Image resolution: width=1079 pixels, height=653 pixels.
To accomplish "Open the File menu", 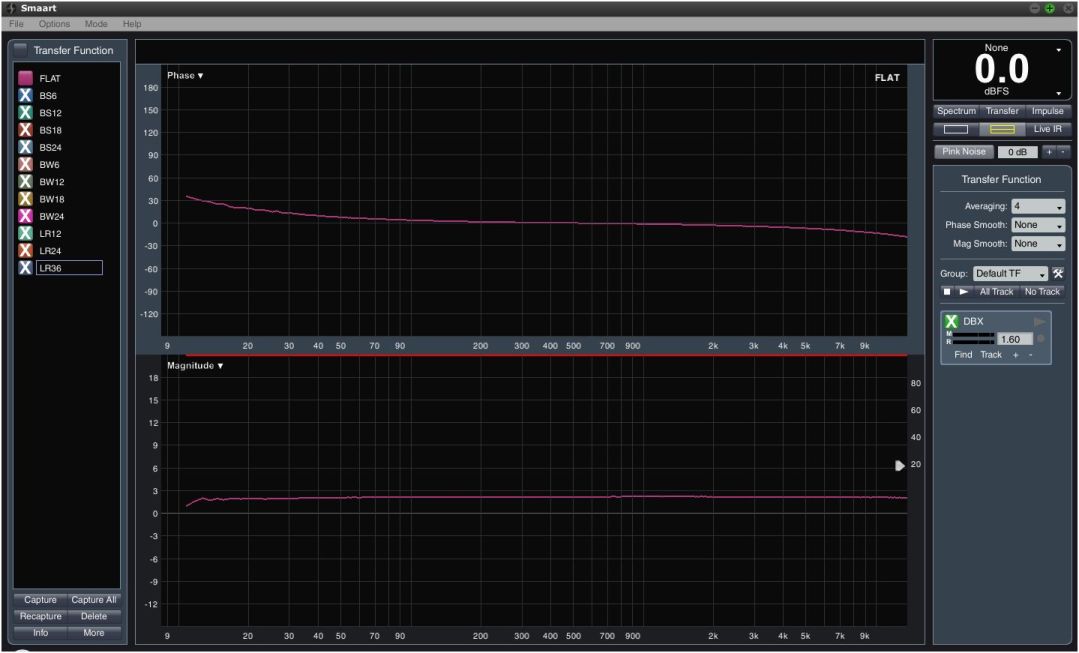I will [x=17, y=23].
